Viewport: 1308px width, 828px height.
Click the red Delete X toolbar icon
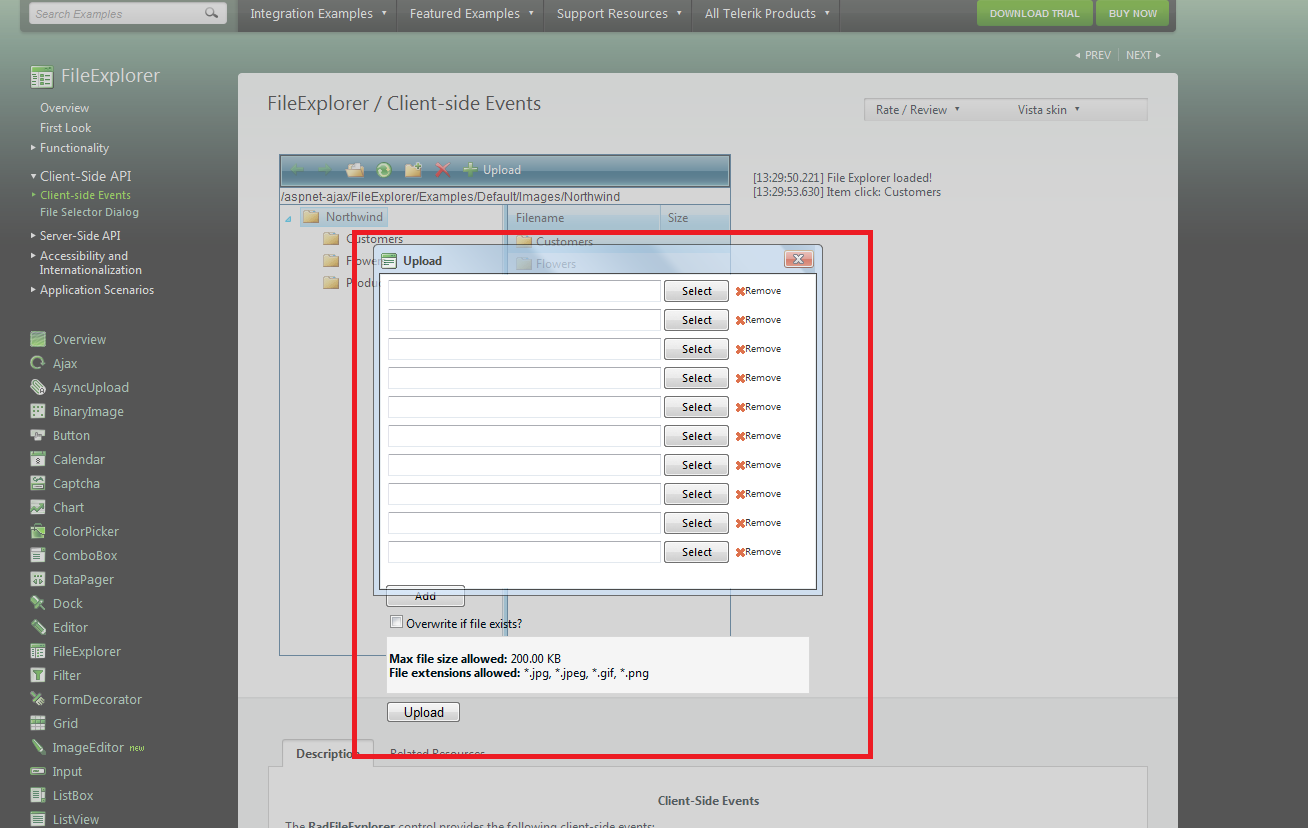[x=442, y=170]
